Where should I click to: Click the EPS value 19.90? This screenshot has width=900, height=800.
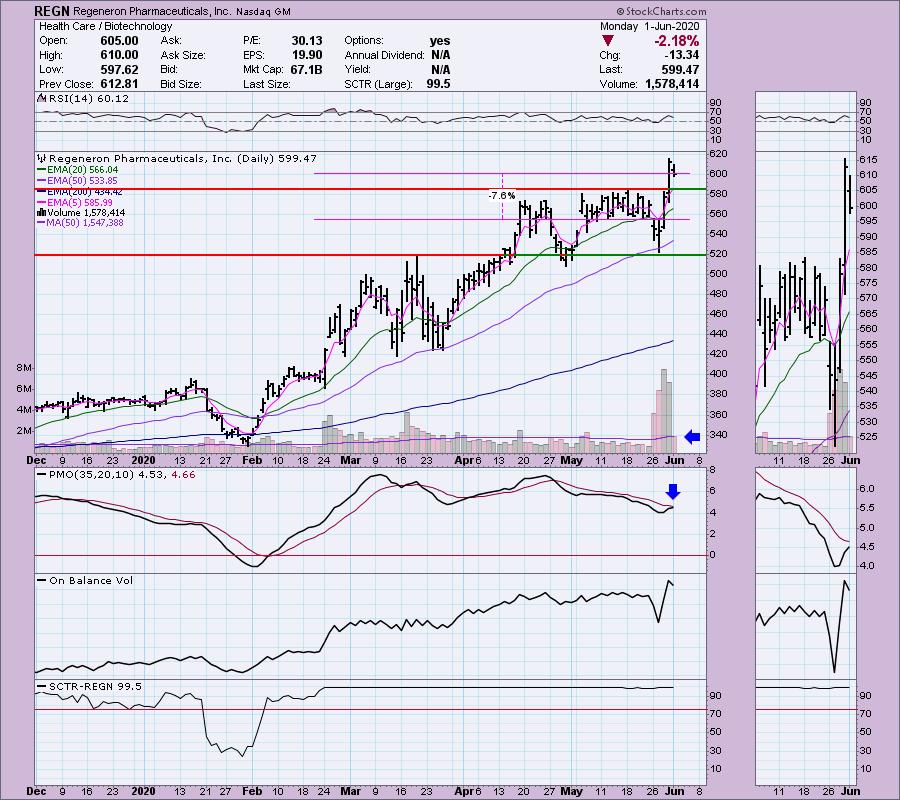307,55
